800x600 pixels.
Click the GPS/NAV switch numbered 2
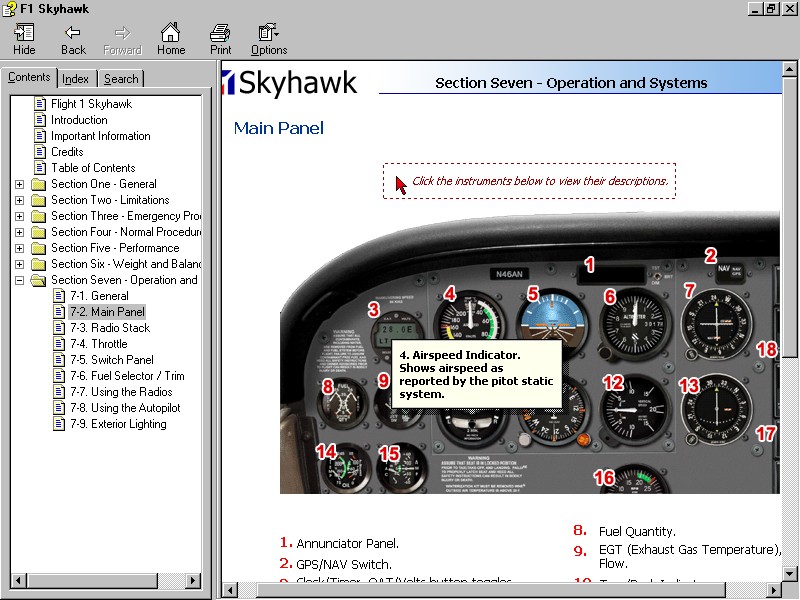[x=730, y=273]
